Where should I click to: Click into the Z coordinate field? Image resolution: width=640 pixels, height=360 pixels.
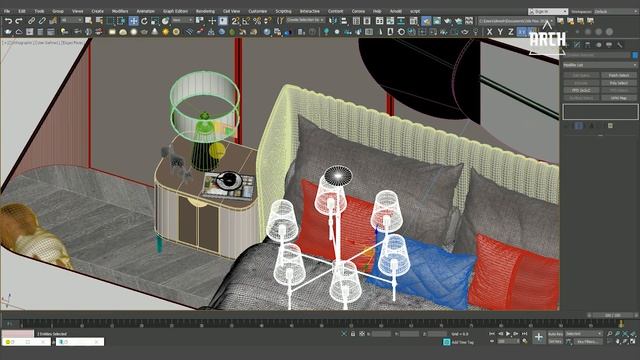[x=438, y=334]
